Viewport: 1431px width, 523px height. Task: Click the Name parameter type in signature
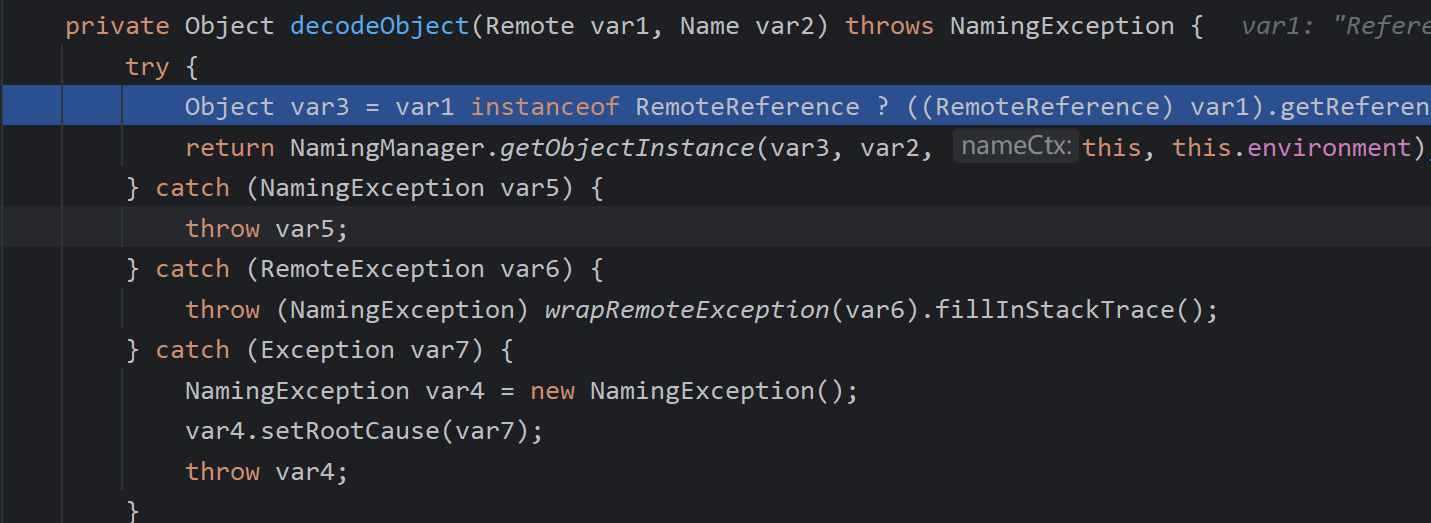pos(709,26)
